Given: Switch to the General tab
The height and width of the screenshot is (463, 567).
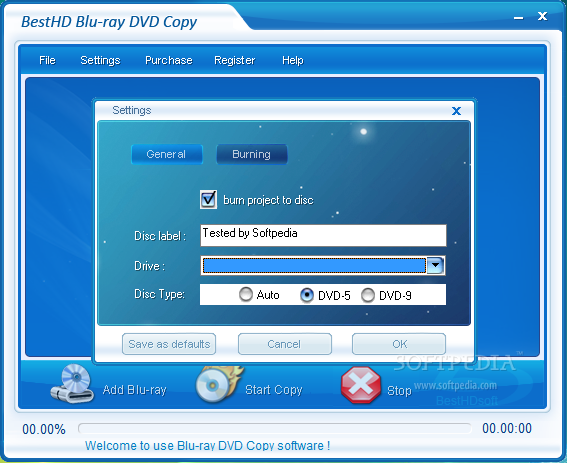Looking at the screenshot, I should point(167,154).
